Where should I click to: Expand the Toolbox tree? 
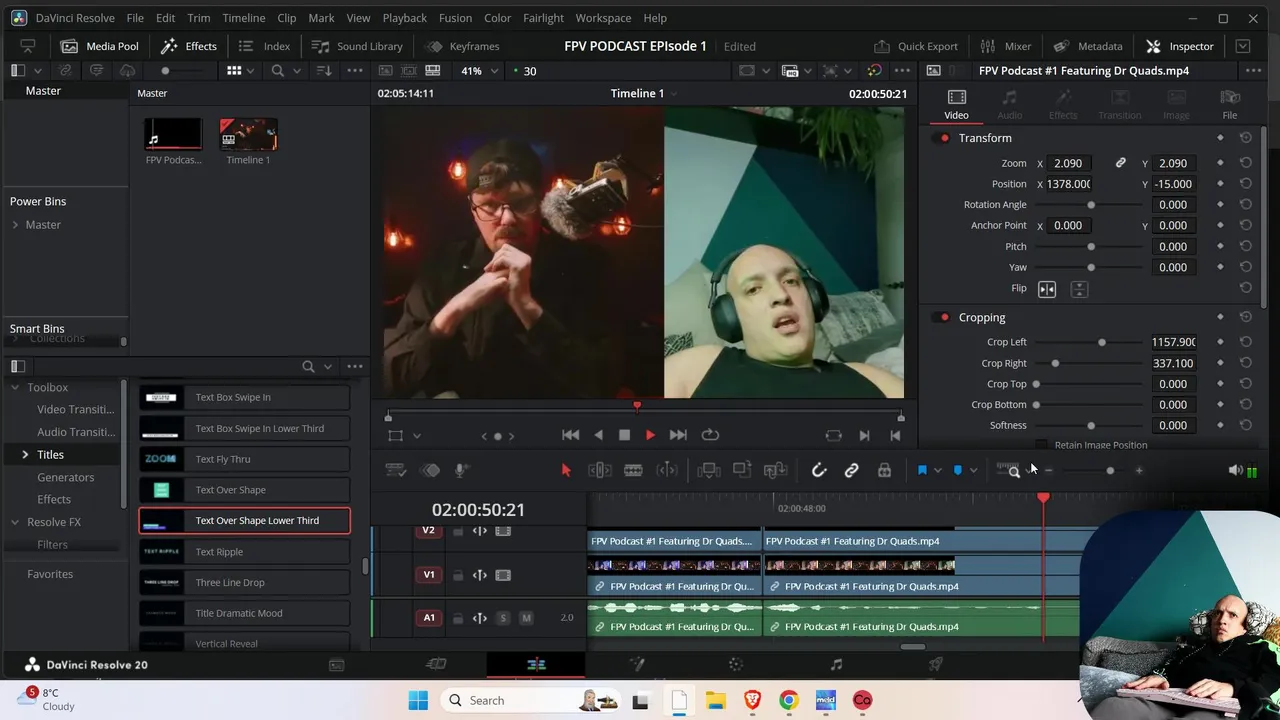pyautogui.click(x=15, y=388)
